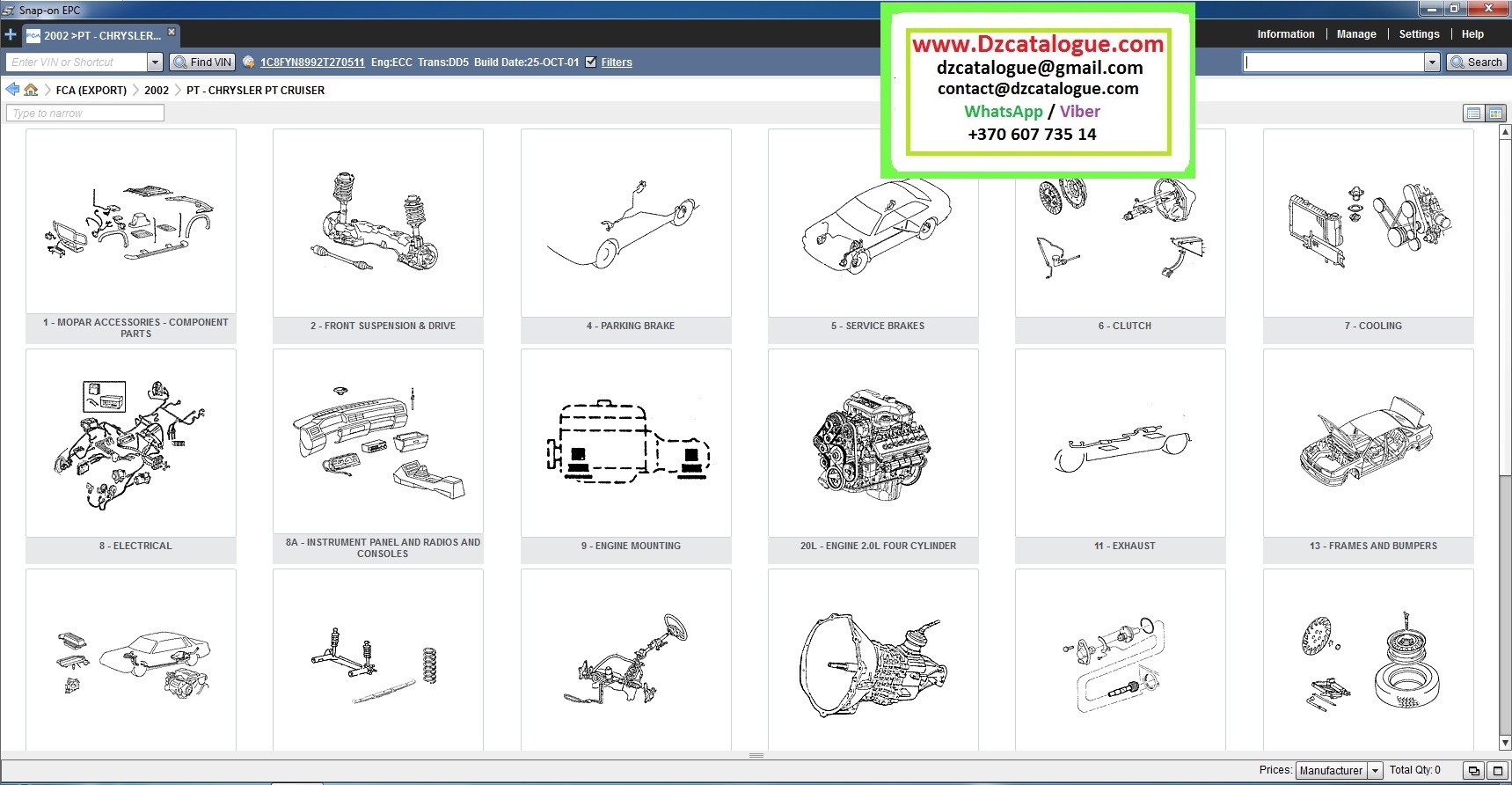This screenshot has width=1512, height=785.
Task: Switch to list view icon
Action: point(1473,114)
